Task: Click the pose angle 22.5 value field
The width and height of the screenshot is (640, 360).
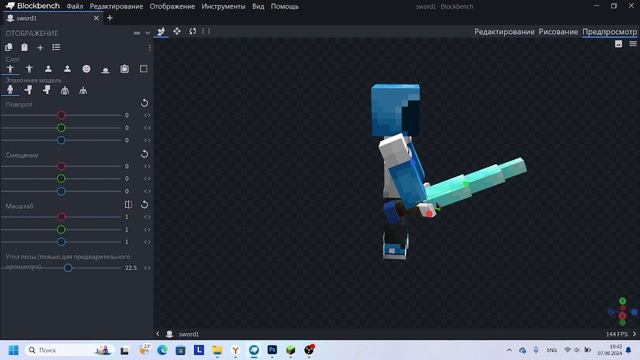Action: point(131,268)
